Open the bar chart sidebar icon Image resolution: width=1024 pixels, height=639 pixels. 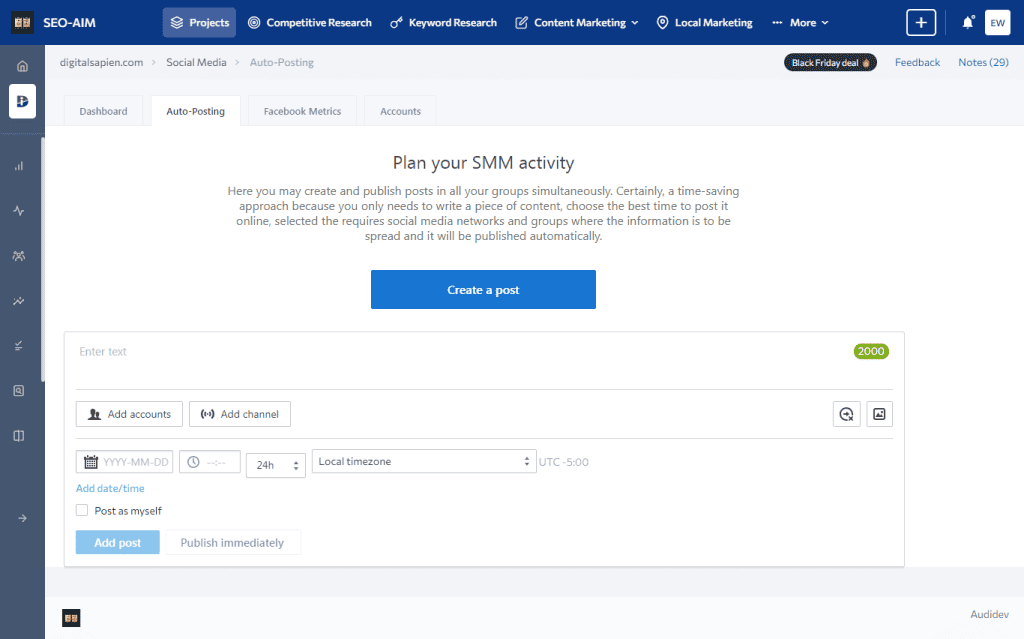tap(19, 166)
